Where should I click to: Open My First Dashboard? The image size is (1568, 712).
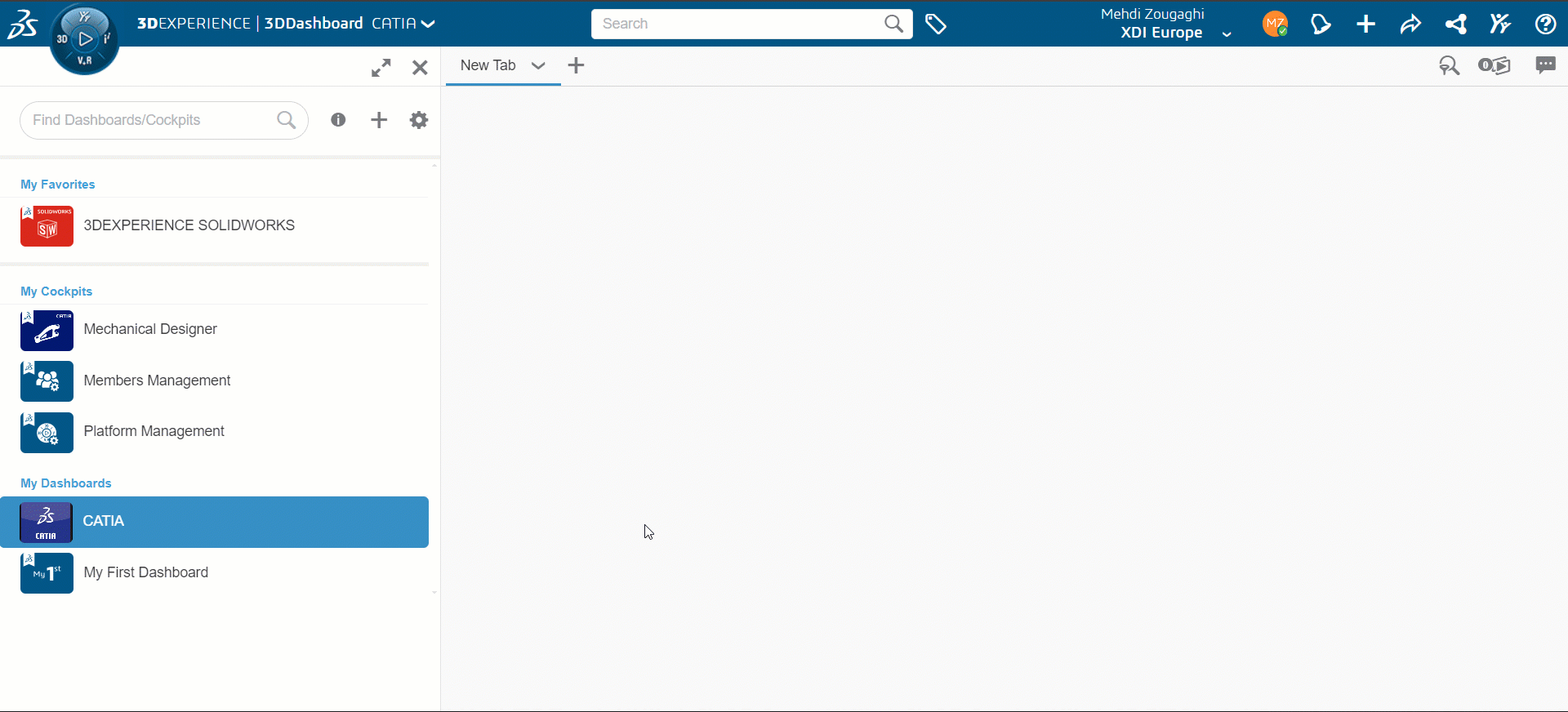click(145, 572)
